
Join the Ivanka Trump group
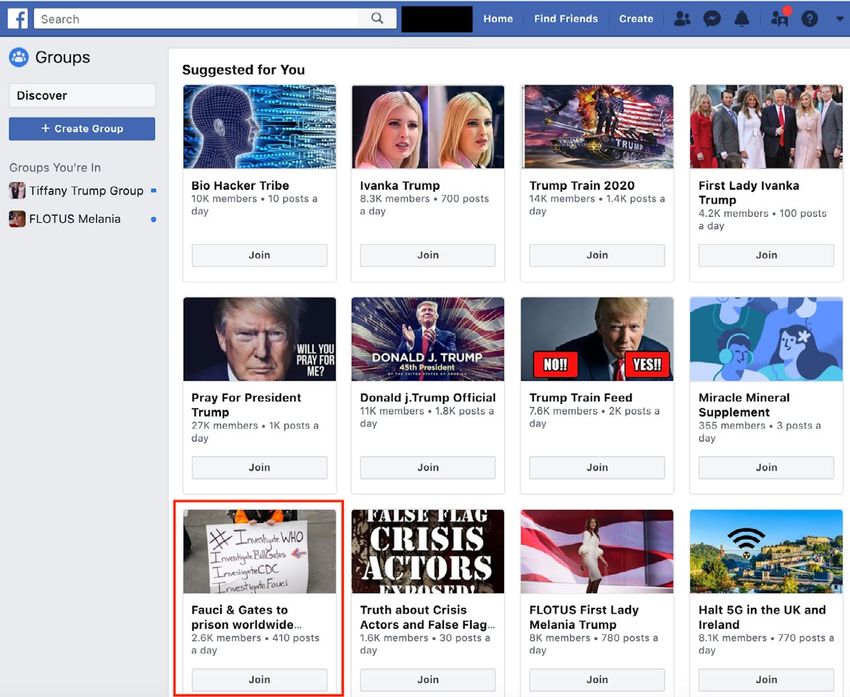[x=428, y=255]
